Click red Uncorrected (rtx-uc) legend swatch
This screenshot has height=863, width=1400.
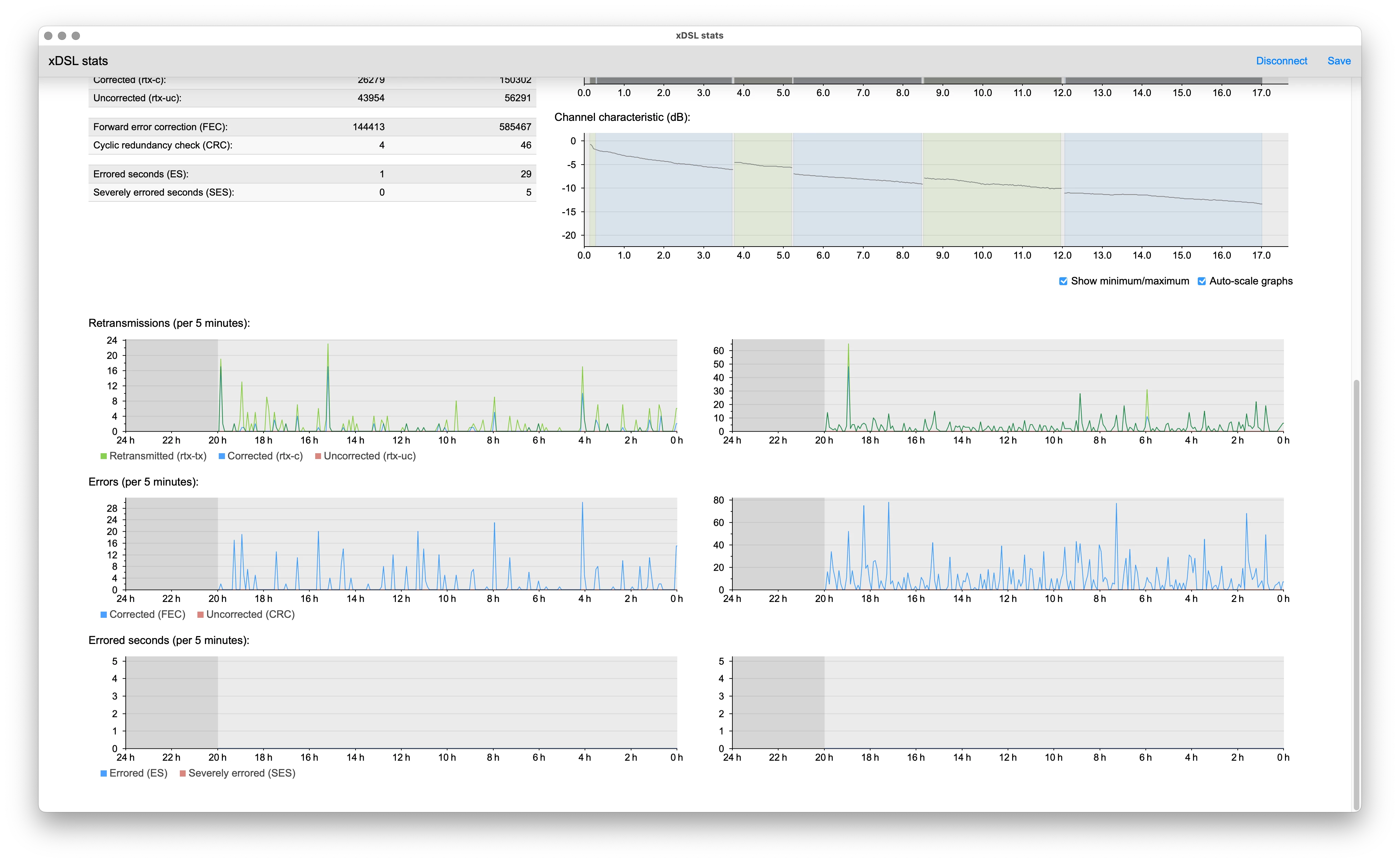click(318, 456)
